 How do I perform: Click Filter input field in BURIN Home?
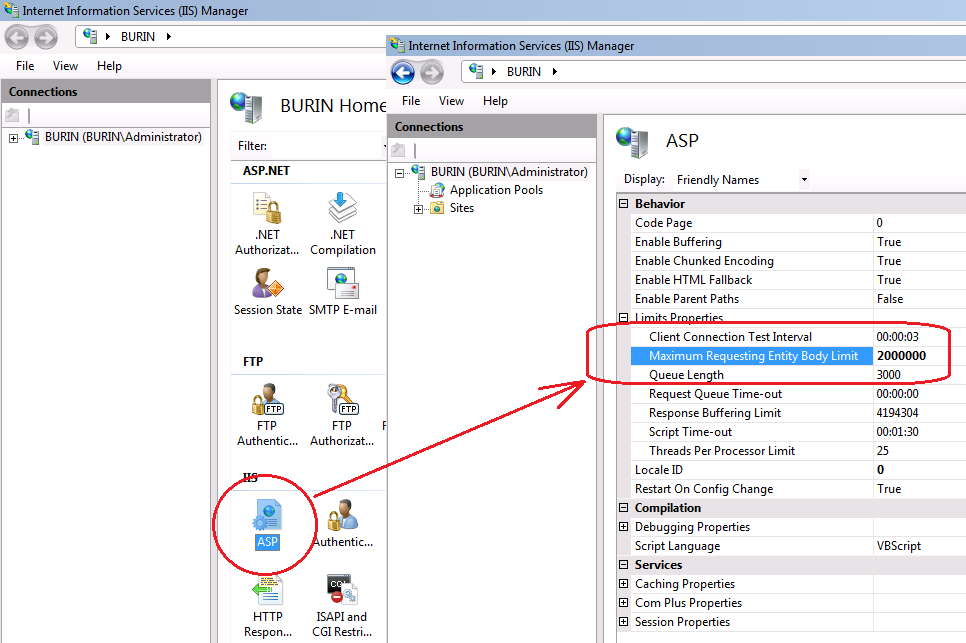click(327, 146)
